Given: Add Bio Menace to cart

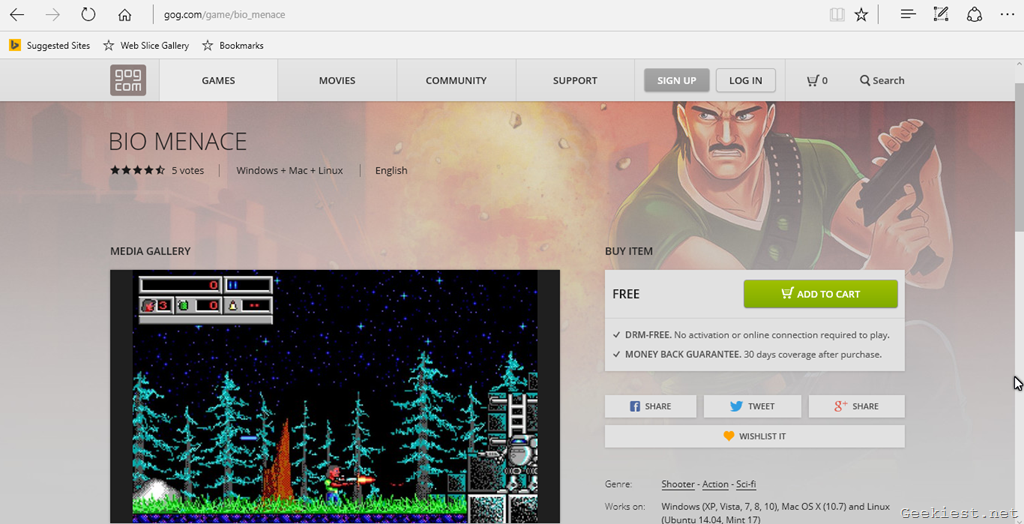Looking at the screenshot, I should tap(820, 294).
